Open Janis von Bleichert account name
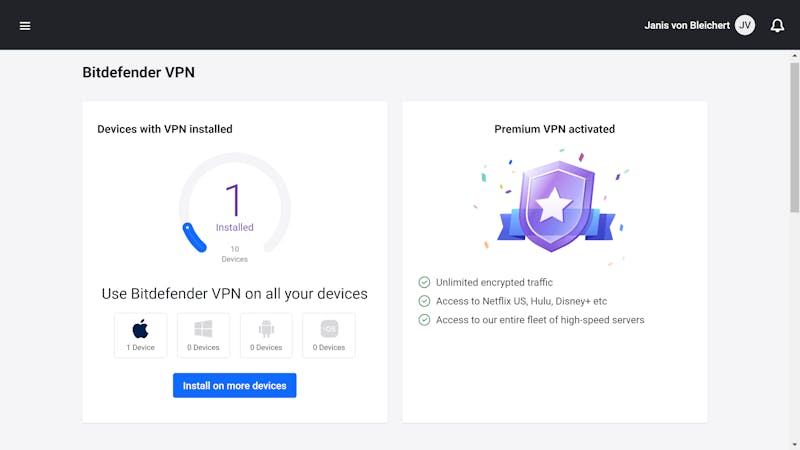Screen dimensions: 800x450 pyautogui.click(x=687, y=26)
